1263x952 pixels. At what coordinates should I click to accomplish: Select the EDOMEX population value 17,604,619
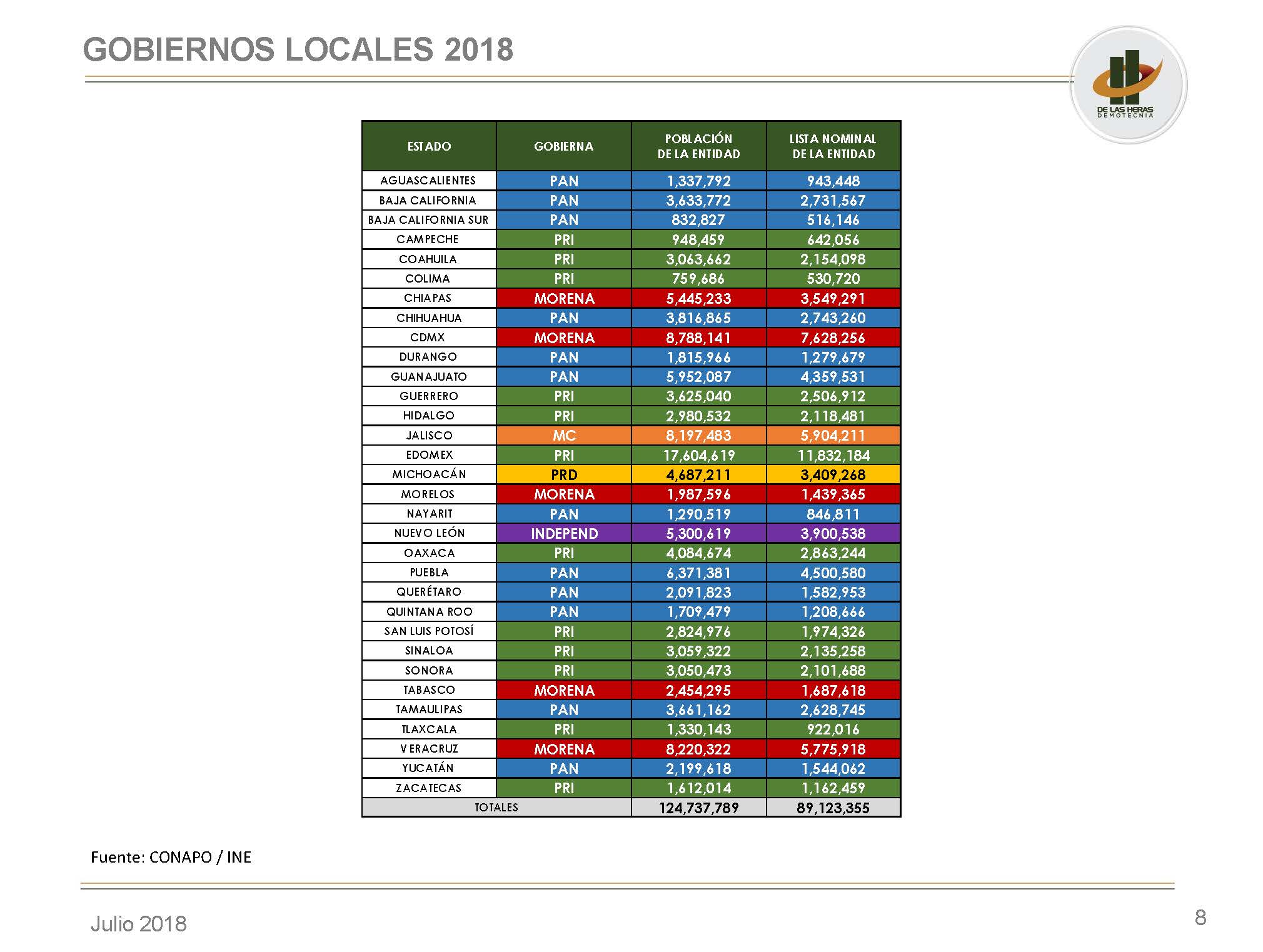tap(698, 455)
